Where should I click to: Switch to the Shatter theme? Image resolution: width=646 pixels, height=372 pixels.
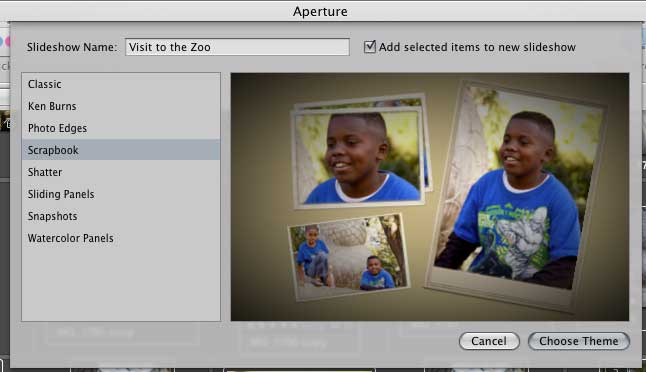click(121, 172)
